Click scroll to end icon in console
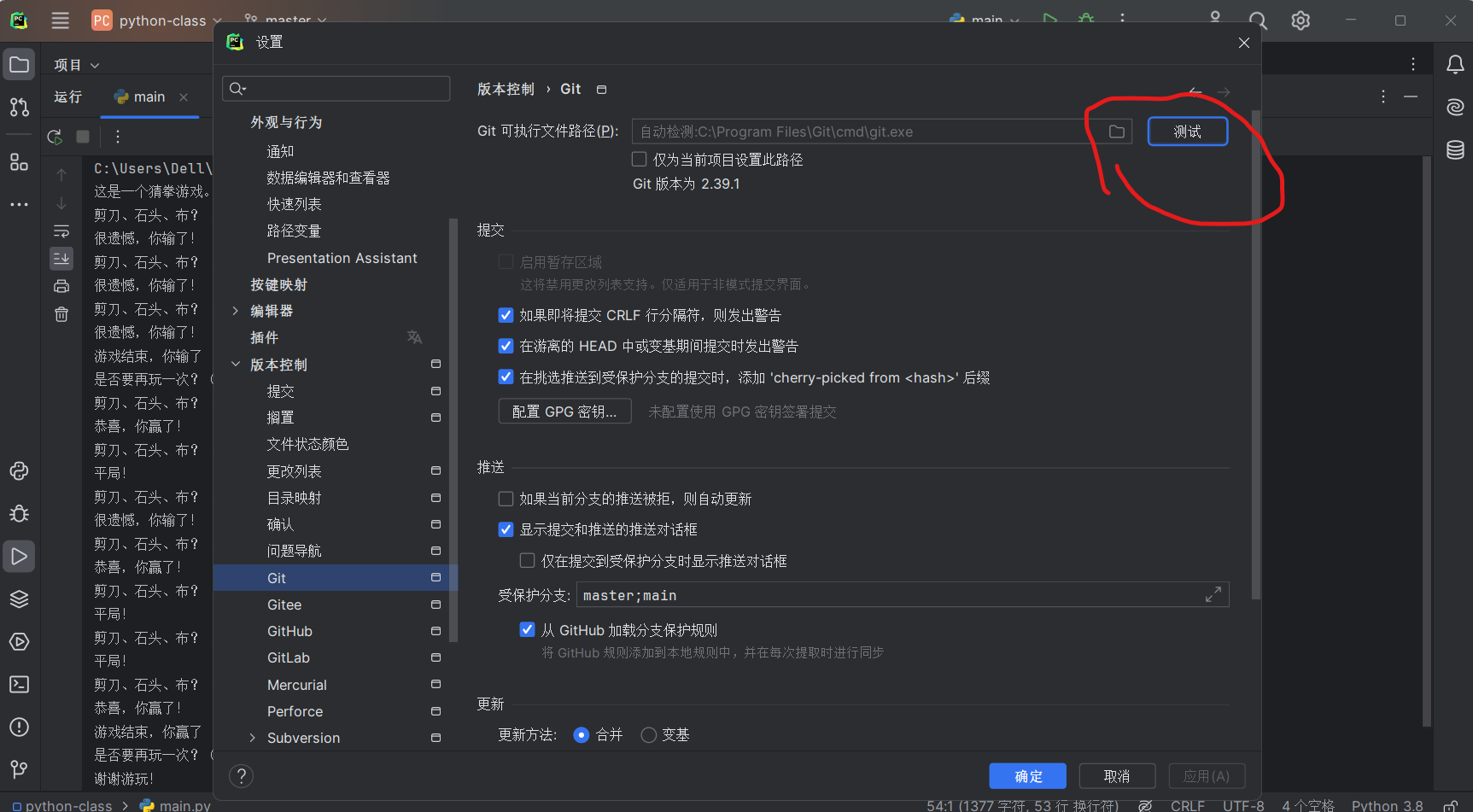Viewport: 1473px width, 812px height. click(x=61, y=259)
